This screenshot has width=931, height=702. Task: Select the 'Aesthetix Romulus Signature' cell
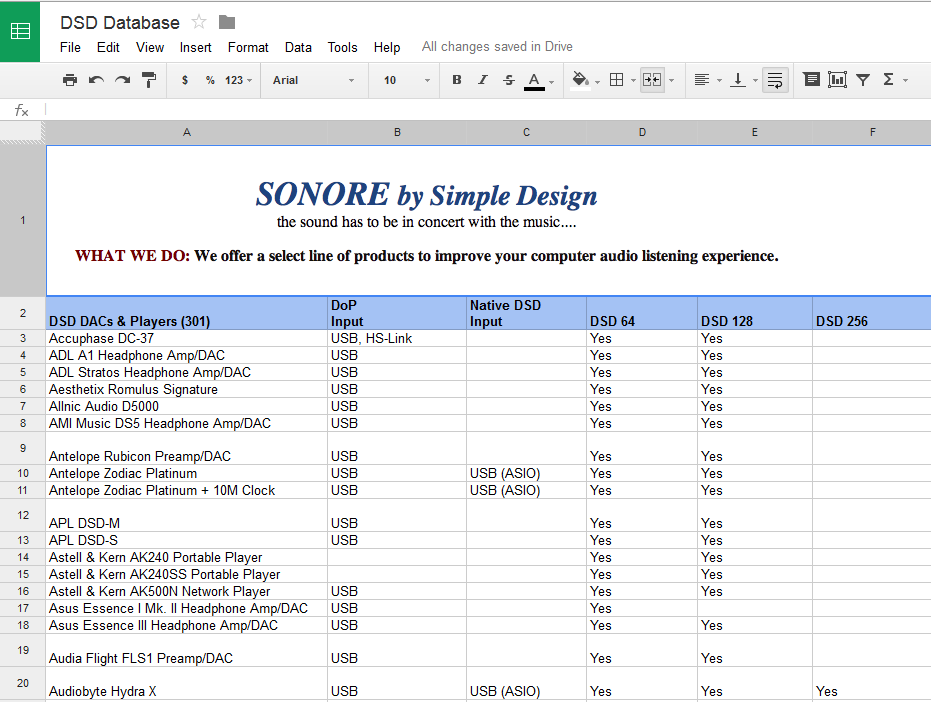point(186,390)
